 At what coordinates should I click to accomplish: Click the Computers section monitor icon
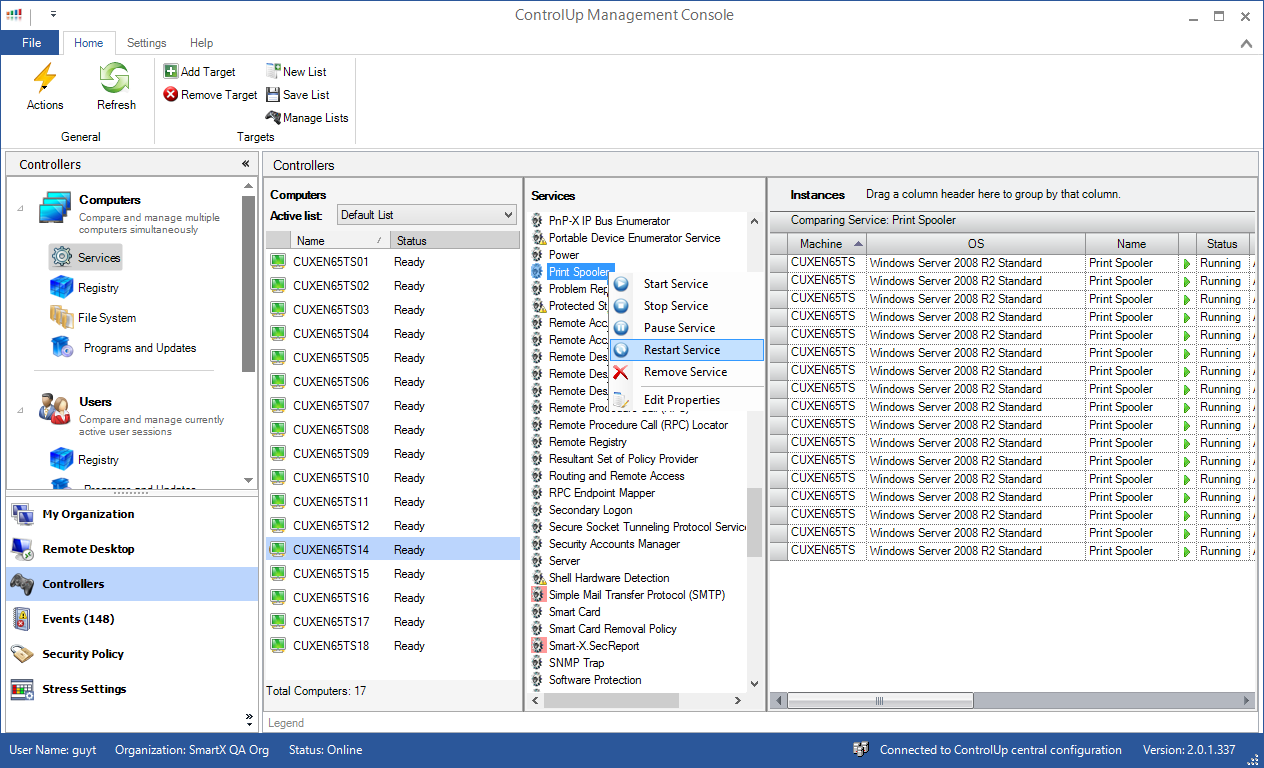(x=54, y=210)
